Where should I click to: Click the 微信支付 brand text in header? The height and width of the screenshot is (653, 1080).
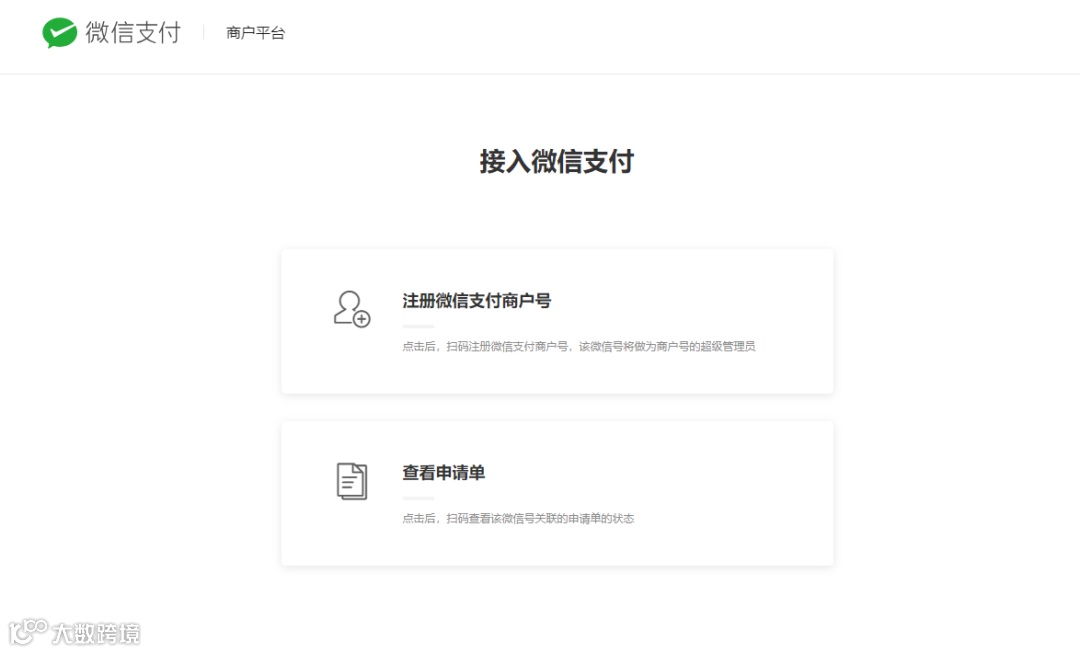133,32
